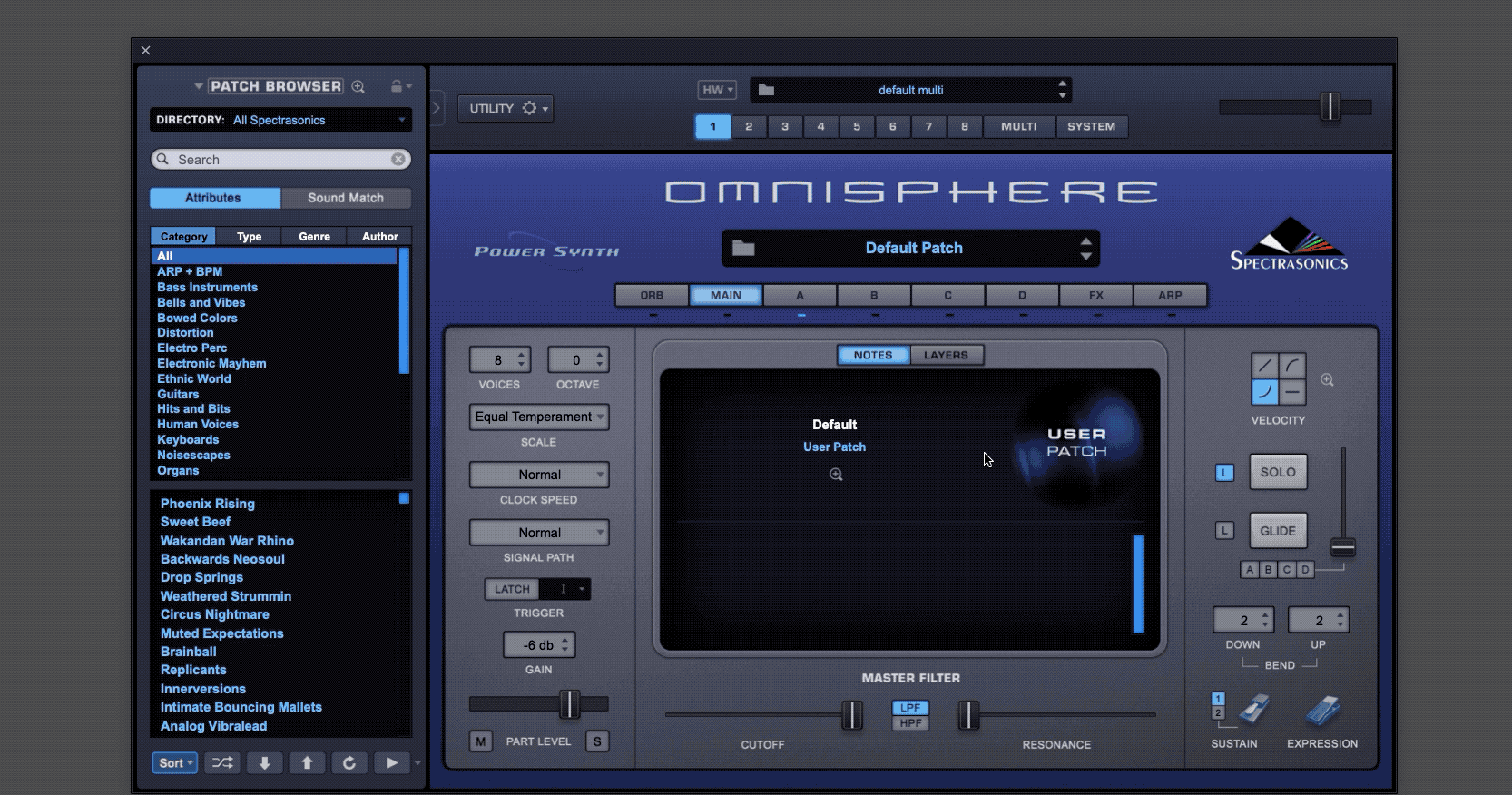Image resolution: width=1512 pixels, height=795 pixels.
Task: Click the Utility gear icon
Action: coord(530,108)
